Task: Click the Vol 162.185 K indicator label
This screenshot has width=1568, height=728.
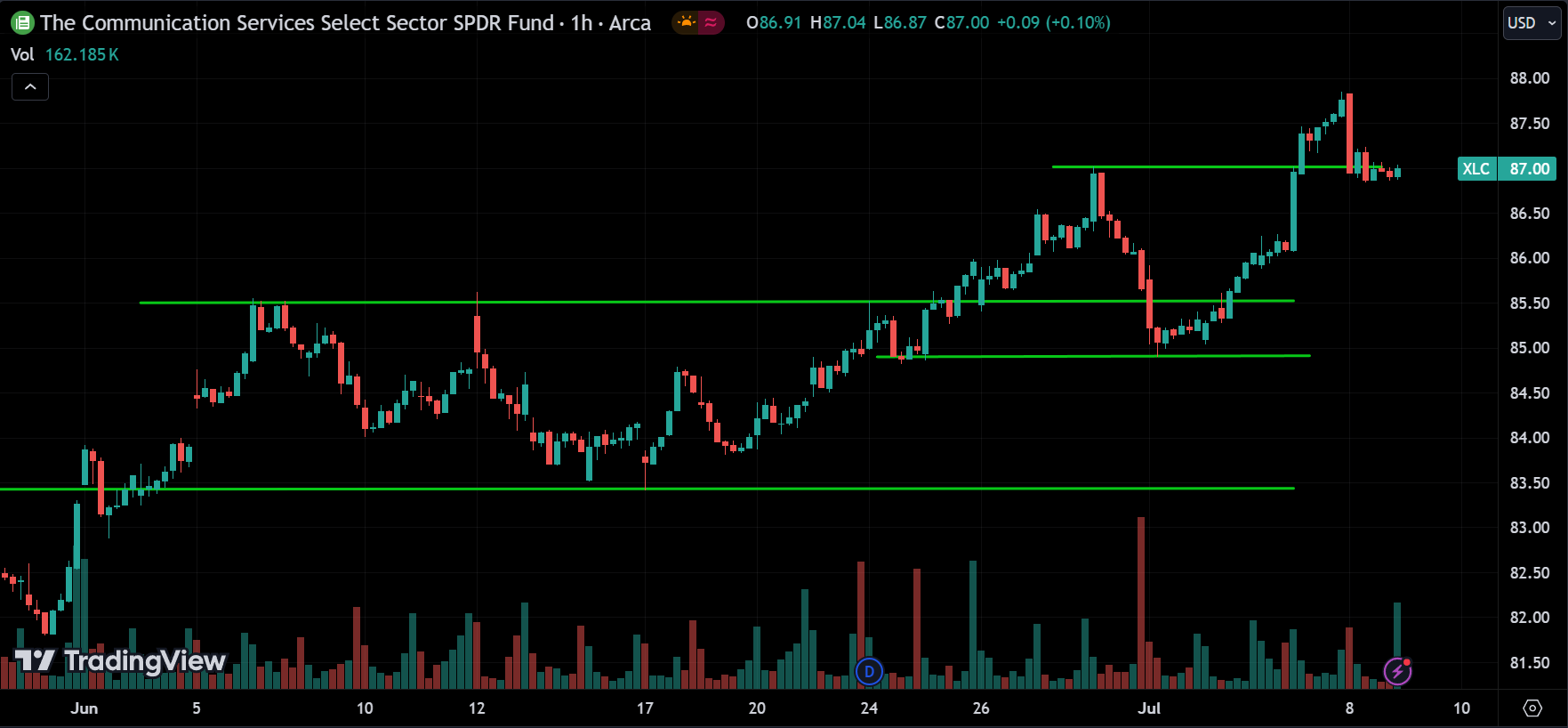Action: click(64, 55)
